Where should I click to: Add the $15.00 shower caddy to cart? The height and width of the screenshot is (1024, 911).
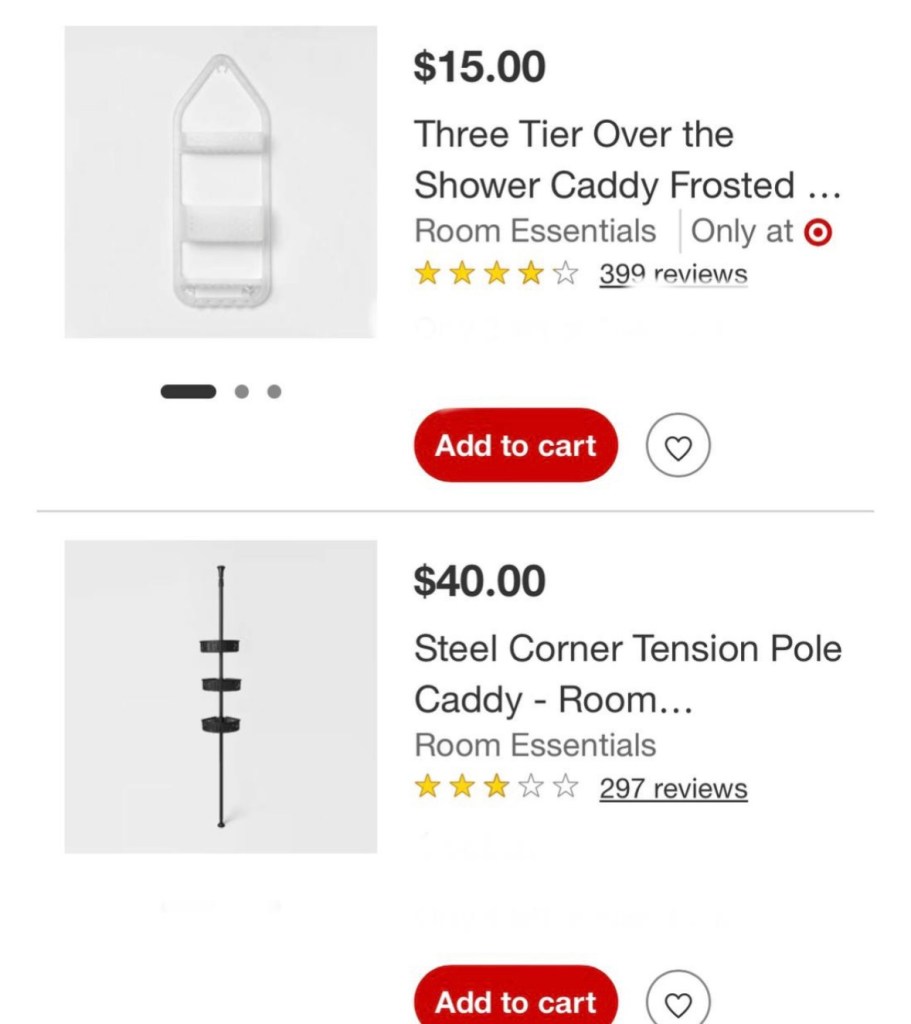(516, 446)
